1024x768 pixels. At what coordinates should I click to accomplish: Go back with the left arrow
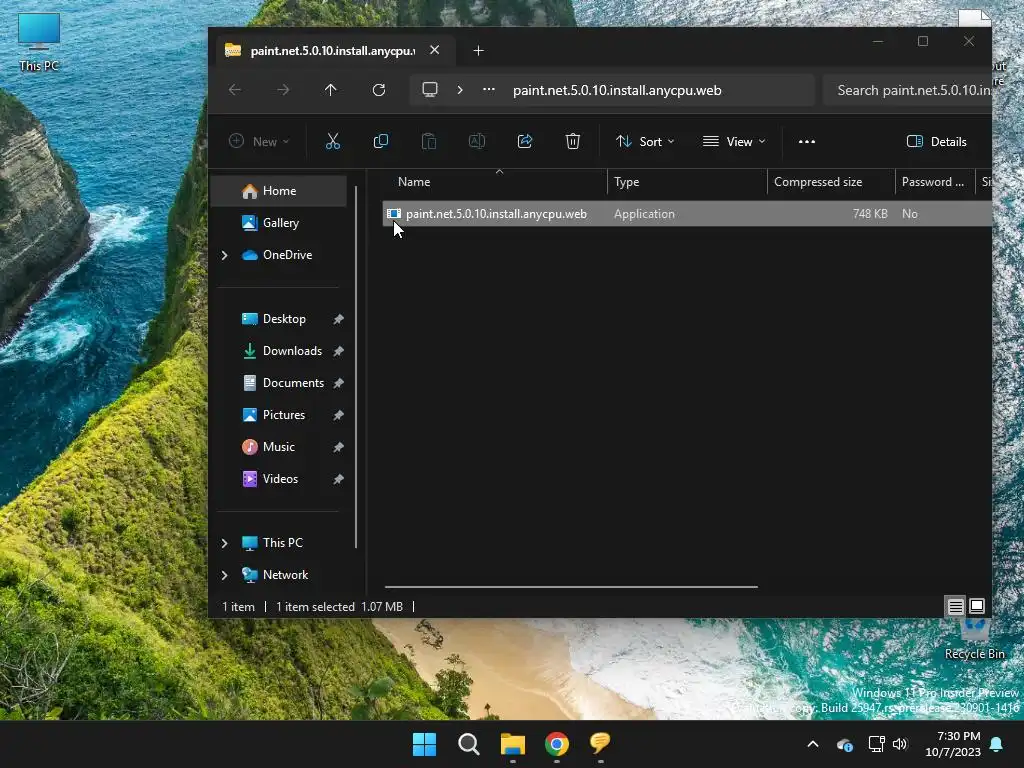[235, 90]
